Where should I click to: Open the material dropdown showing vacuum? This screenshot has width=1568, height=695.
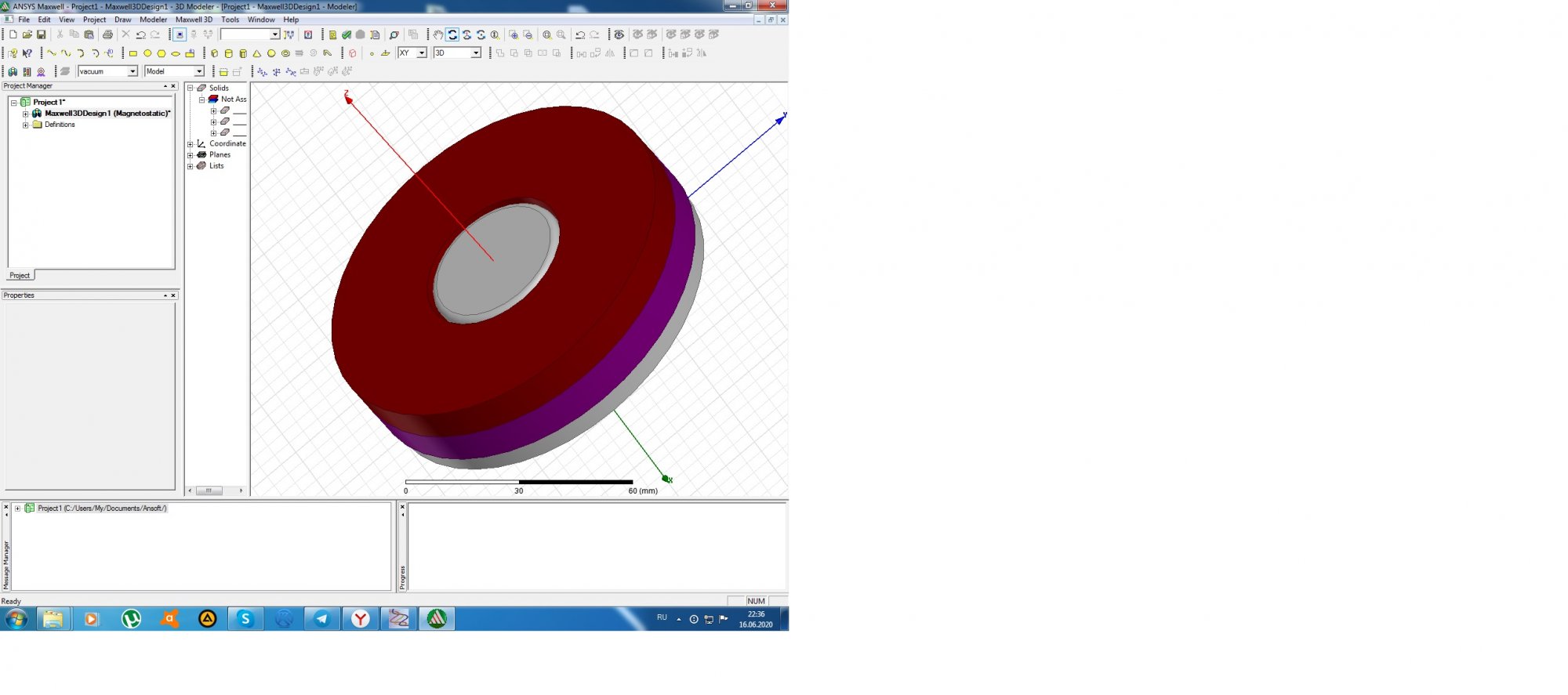[x=108, y=71]
